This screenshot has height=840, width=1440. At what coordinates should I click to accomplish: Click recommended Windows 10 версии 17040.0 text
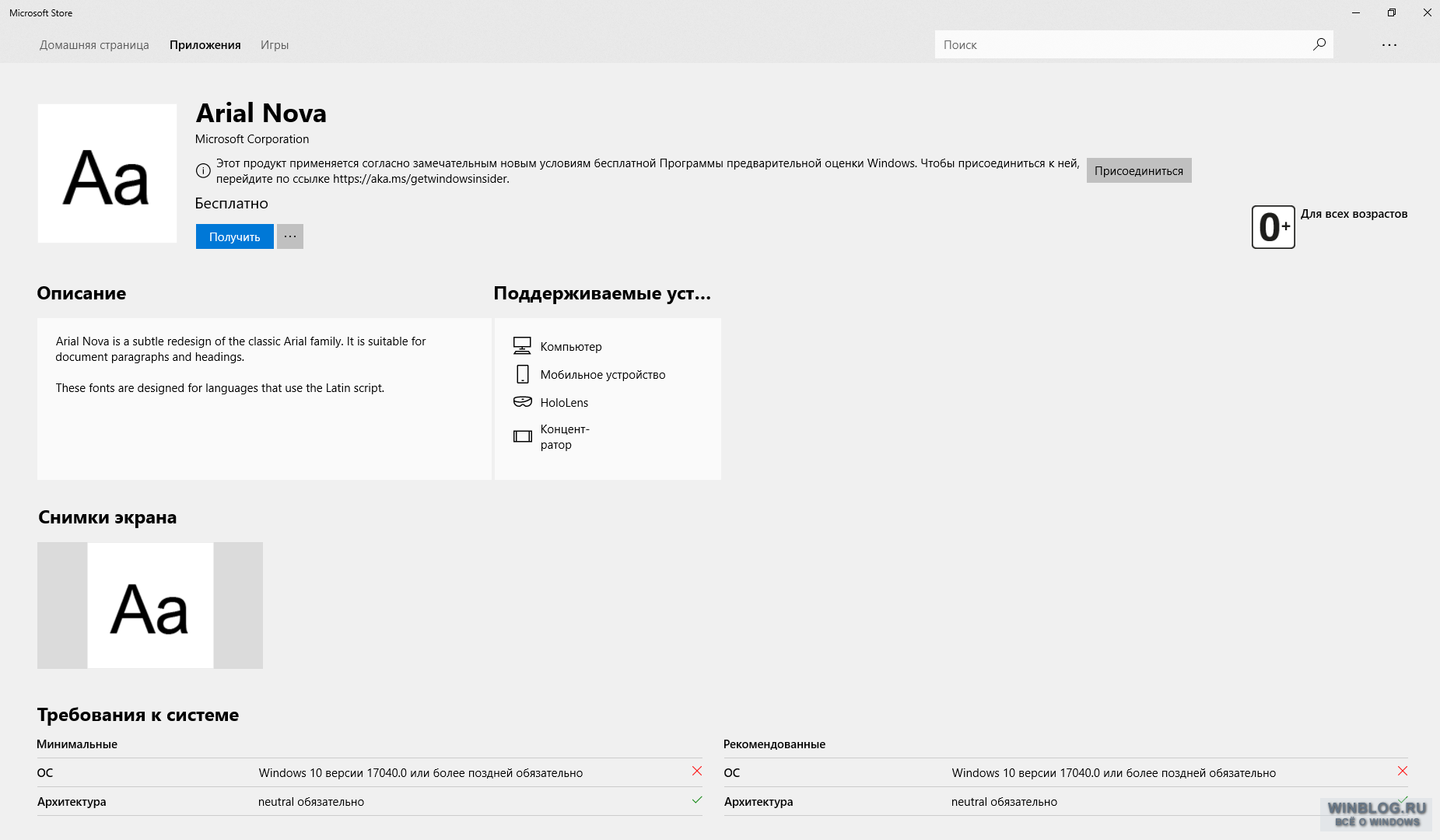click(1114, 773)
